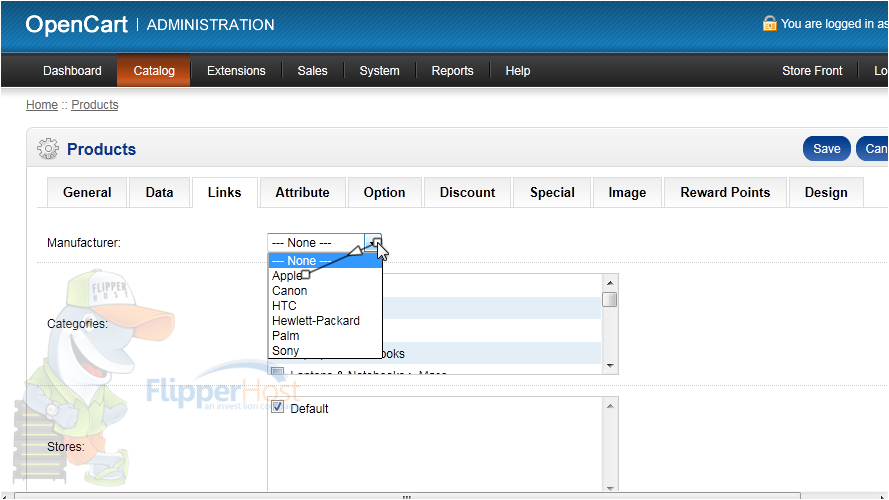Follow the Home breadcrumb link
Viewport: 889px width, 500px height.
point(42,105)
